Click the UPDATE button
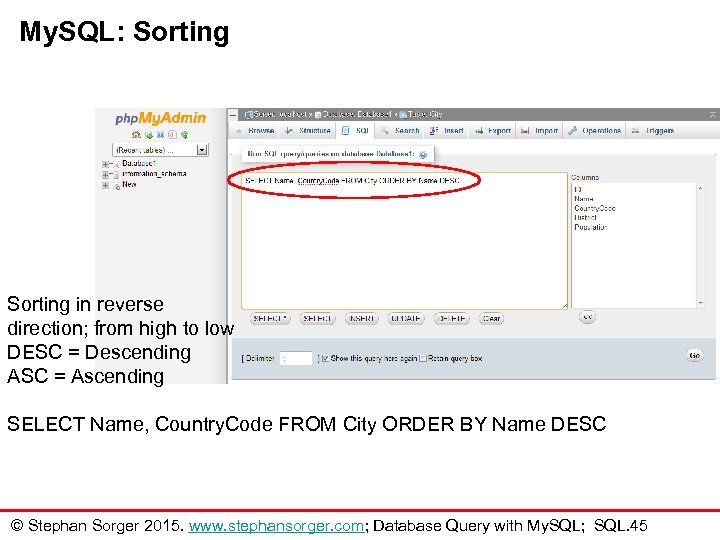The height and width of the screenshot is (540, 720). tap(406, 318)
